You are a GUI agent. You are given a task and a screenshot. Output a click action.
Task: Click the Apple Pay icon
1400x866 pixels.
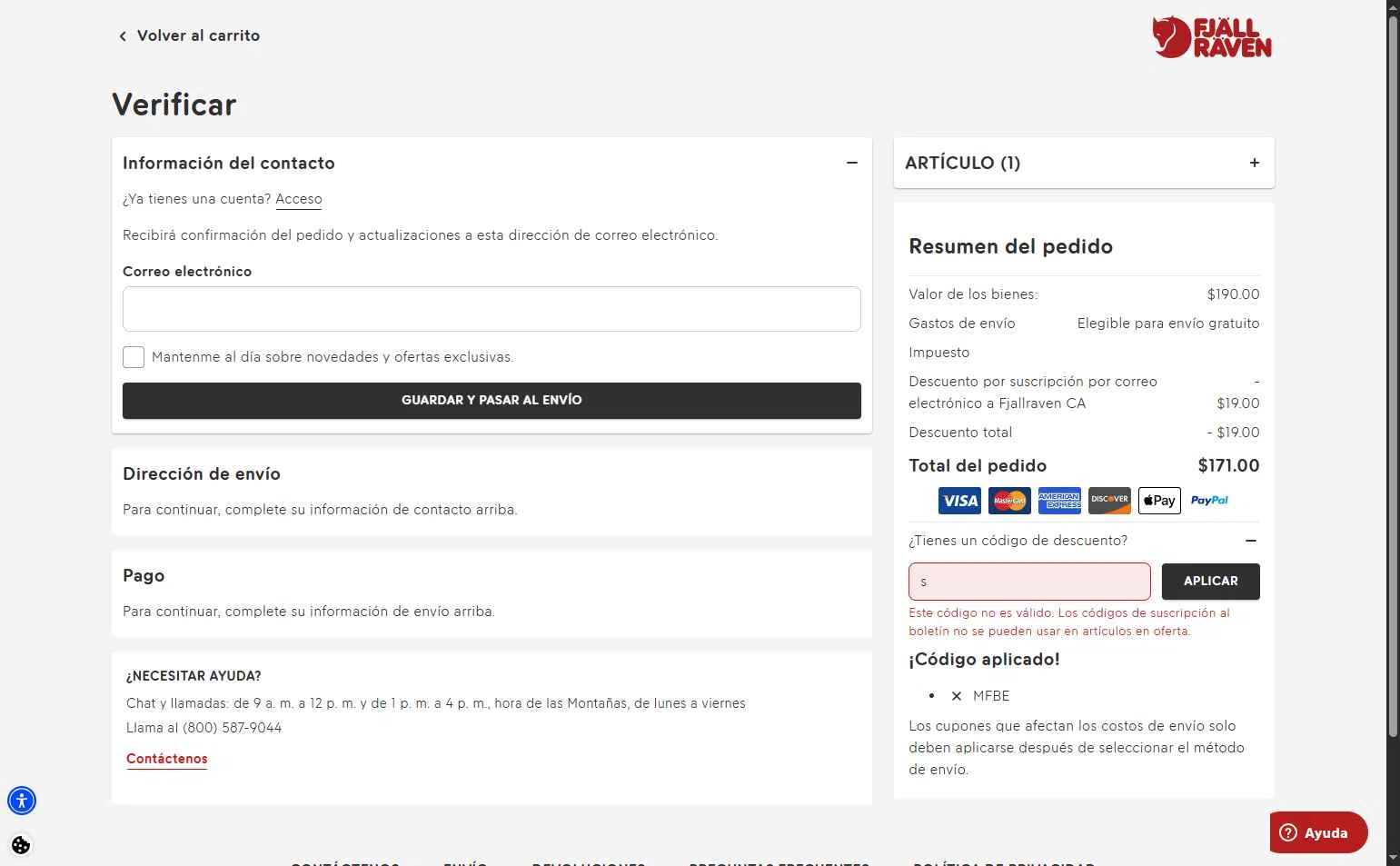1159,501
